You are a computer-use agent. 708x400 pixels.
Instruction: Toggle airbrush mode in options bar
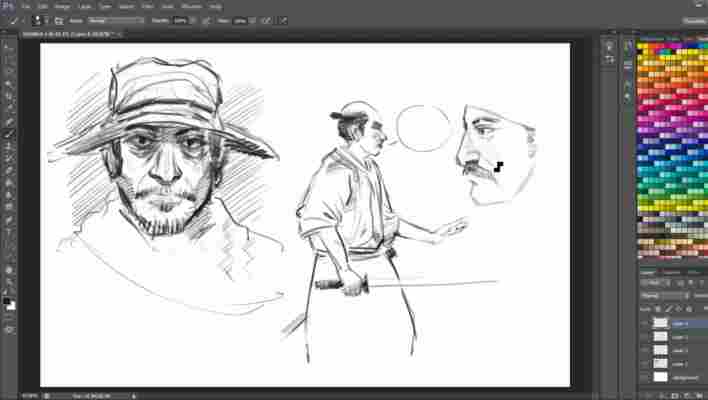pyautogui.click(x=266, y=21)
